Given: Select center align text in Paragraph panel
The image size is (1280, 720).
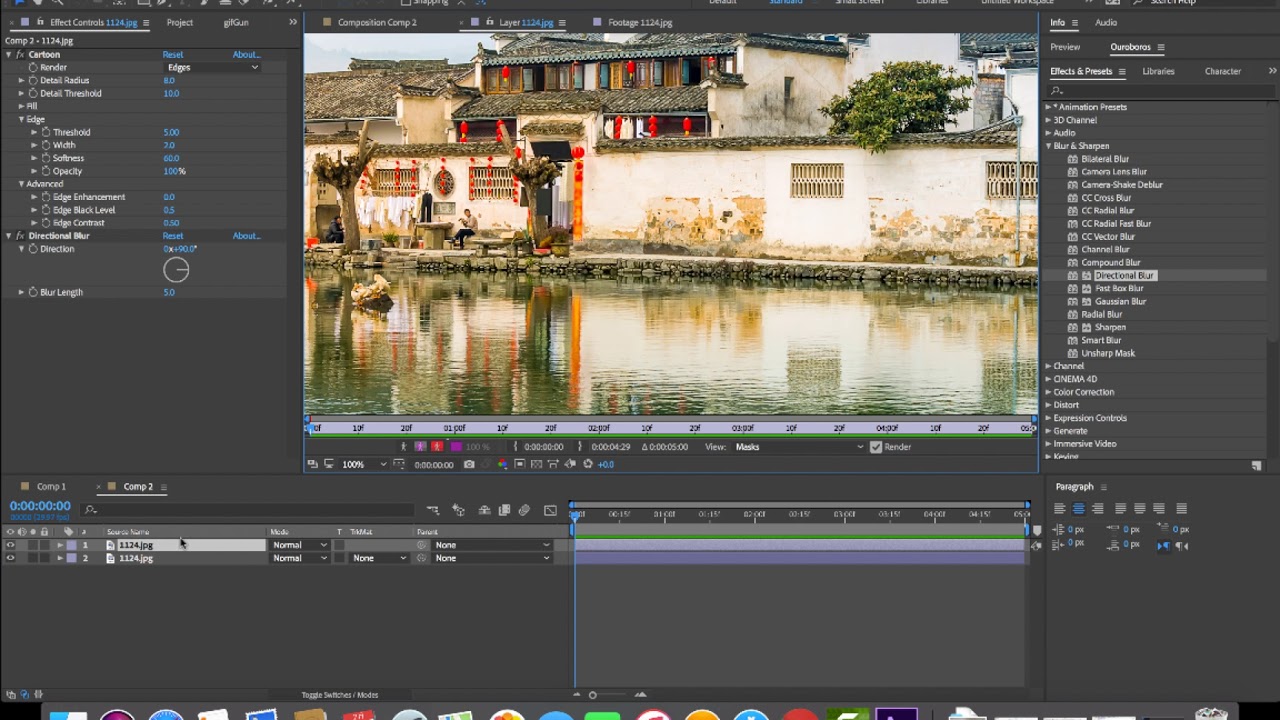Looking at the screenshot, I should (x=1078, y=509).
